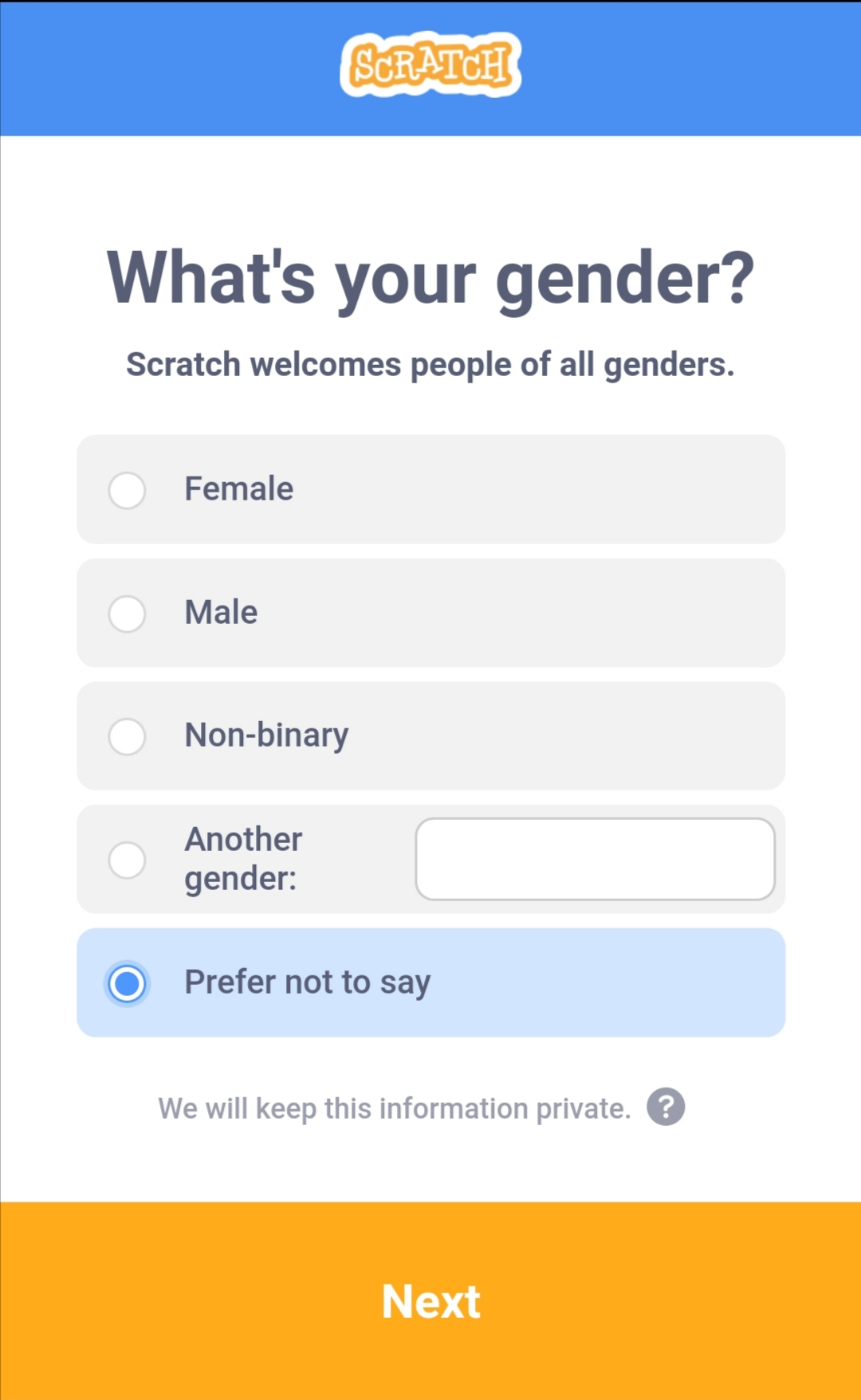
Task: Click the "Female" option label
Action: [x=238, y=488]
